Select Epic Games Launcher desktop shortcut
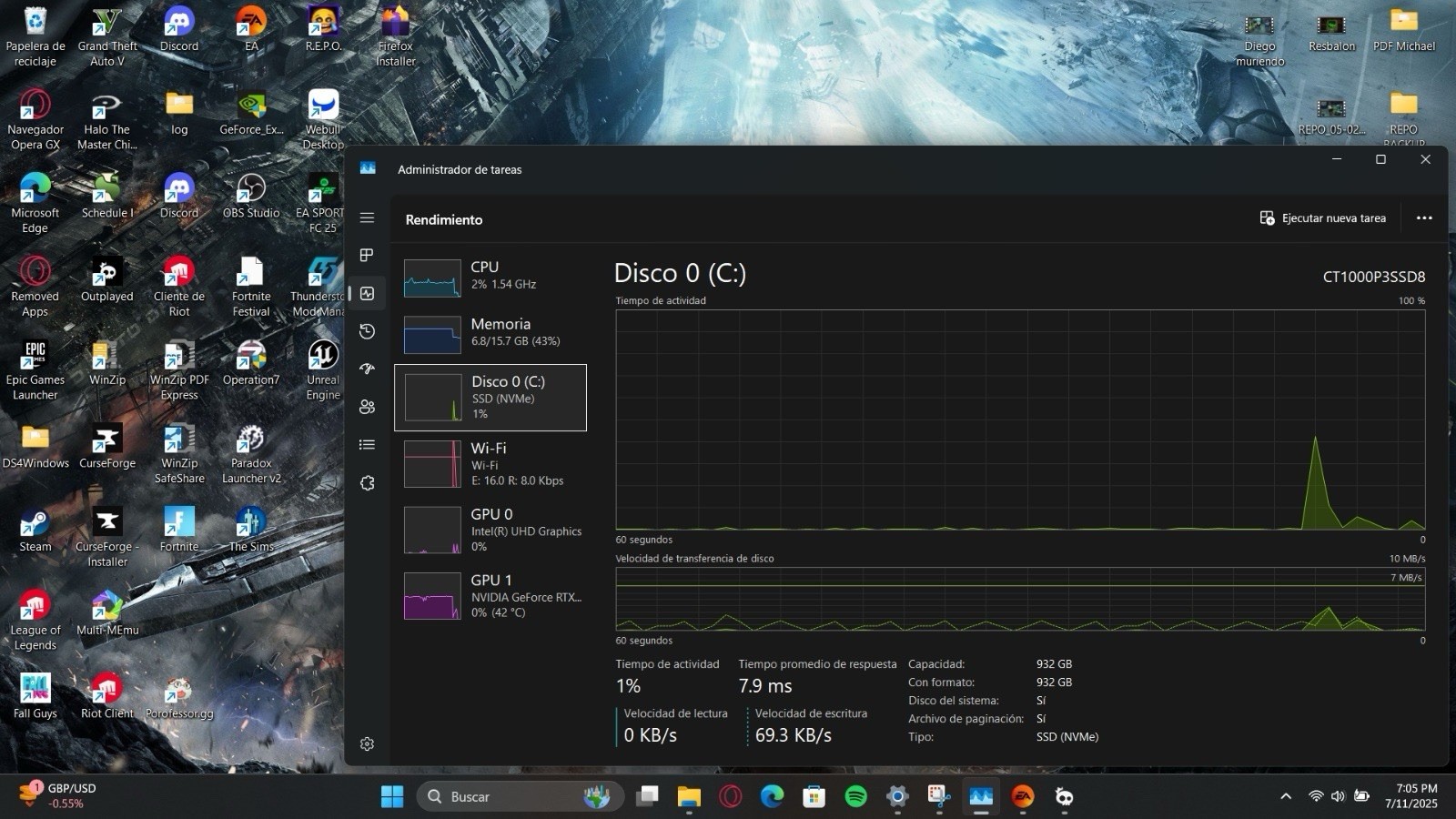Viewport: 1456px width, 819px height. [x=35, y=369]
